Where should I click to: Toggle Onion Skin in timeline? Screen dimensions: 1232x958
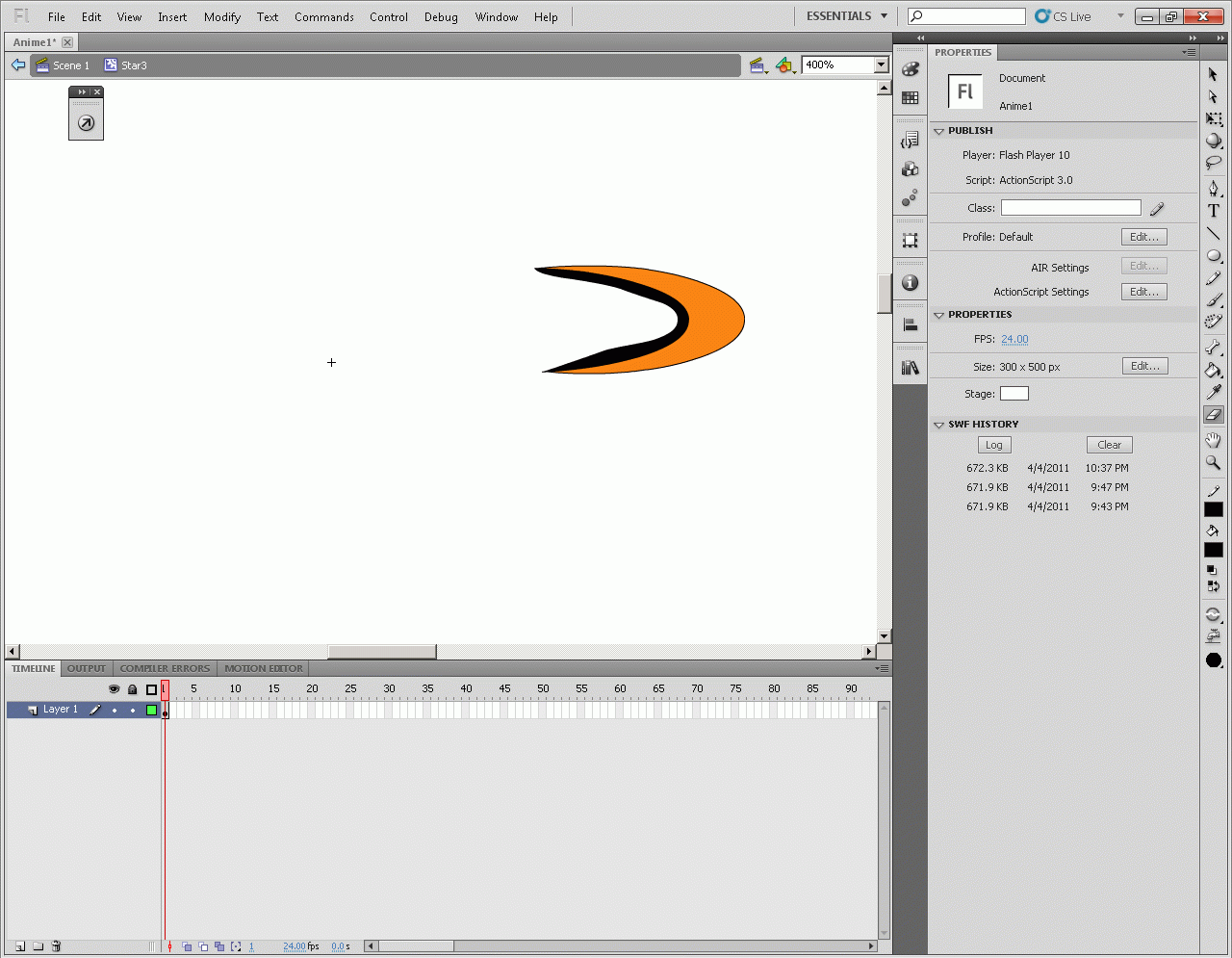click(187, 946)
